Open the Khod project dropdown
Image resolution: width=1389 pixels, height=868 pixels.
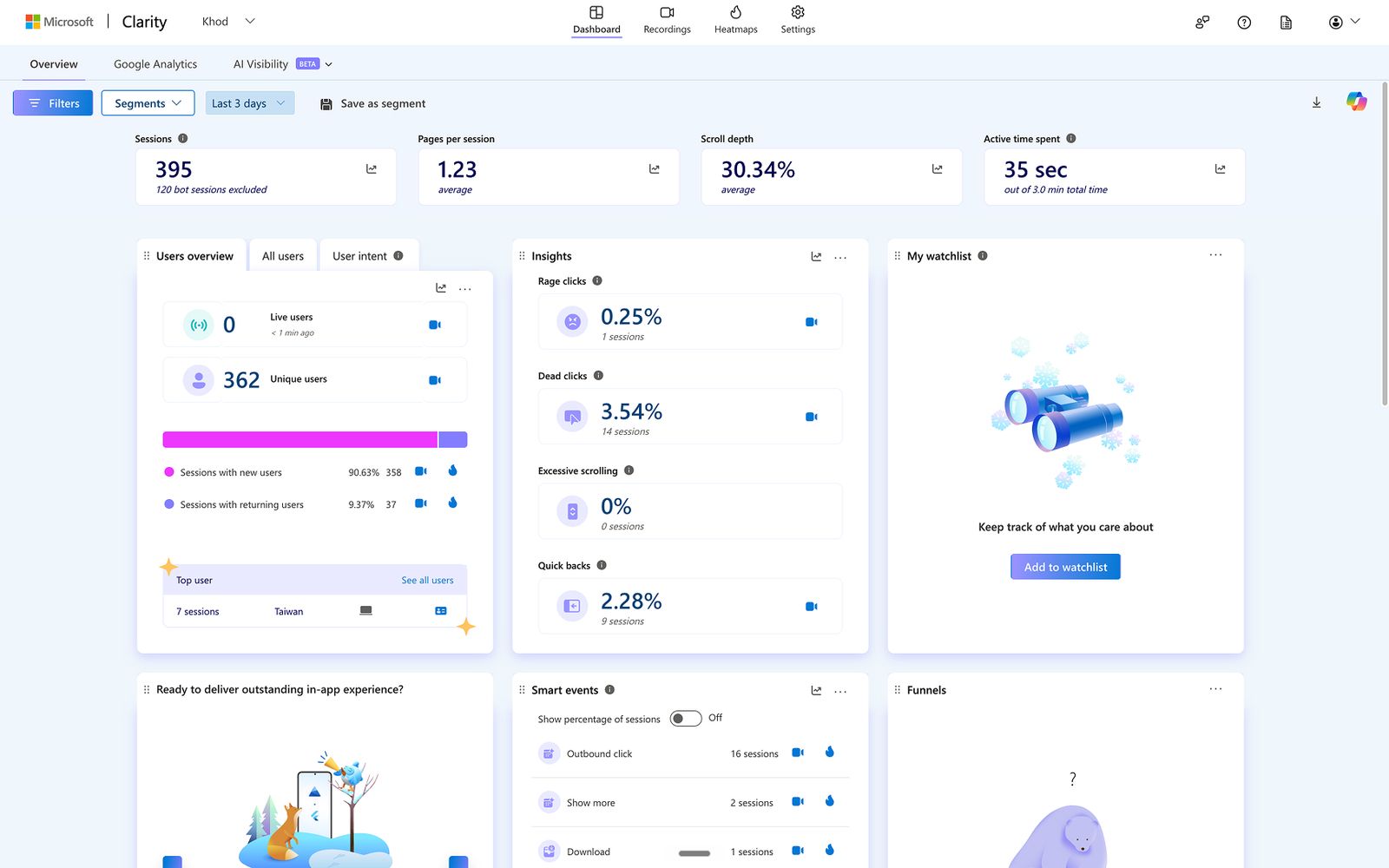pyautogui.click(x=229, y=22)
